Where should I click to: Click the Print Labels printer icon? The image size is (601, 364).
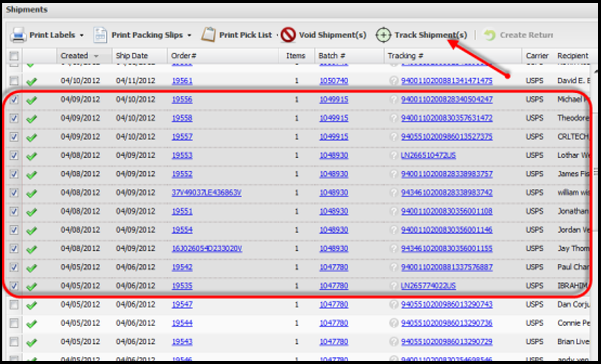[18, 35]
